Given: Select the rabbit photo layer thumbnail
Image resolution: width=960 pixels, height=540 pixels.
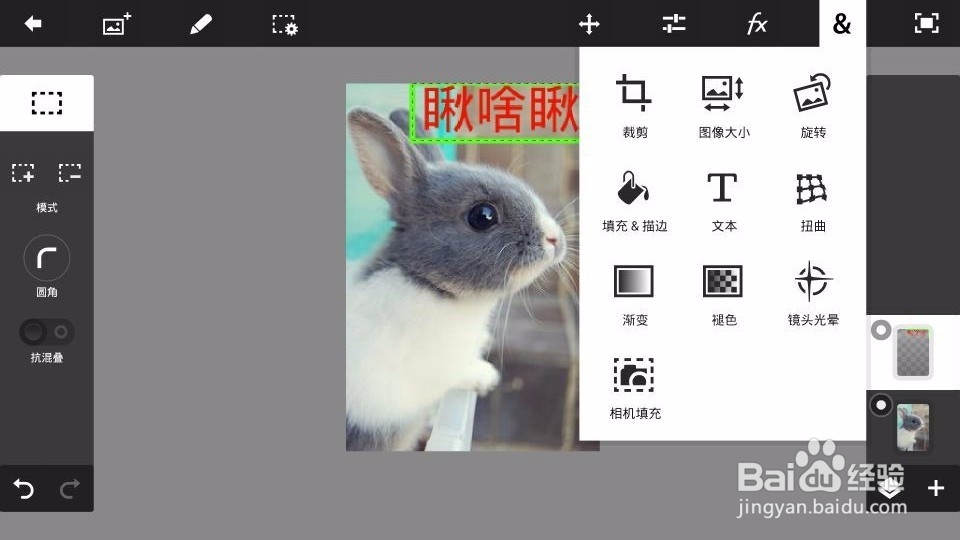Looking at the screenshot, I should pyautogui.click(x=913, y=427).
